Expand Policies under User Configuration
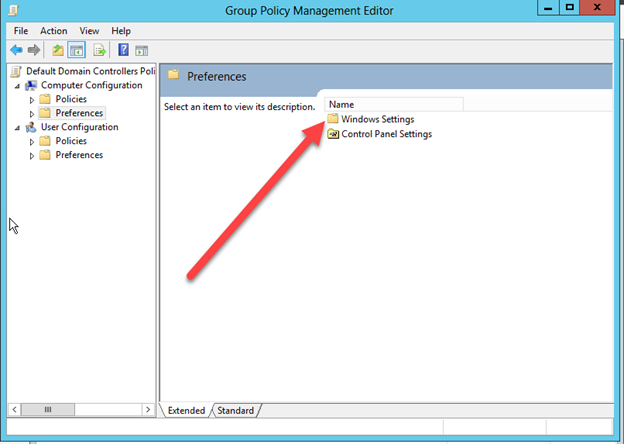624x444 pixels. [32, 142]
